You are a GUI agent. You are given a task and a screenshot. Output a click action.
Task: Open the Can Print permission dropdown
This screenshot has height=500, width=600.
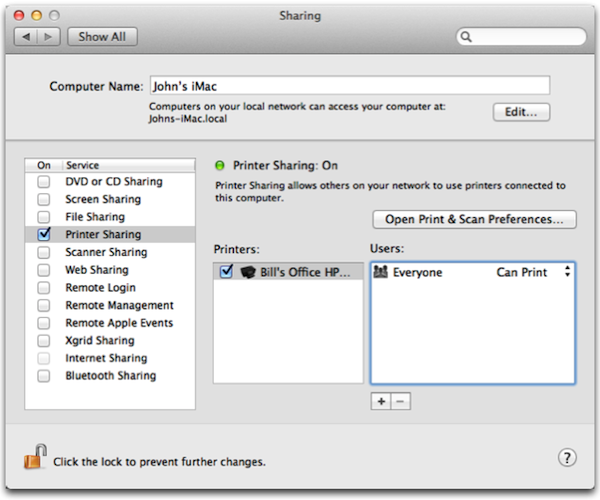click(567, 272)
